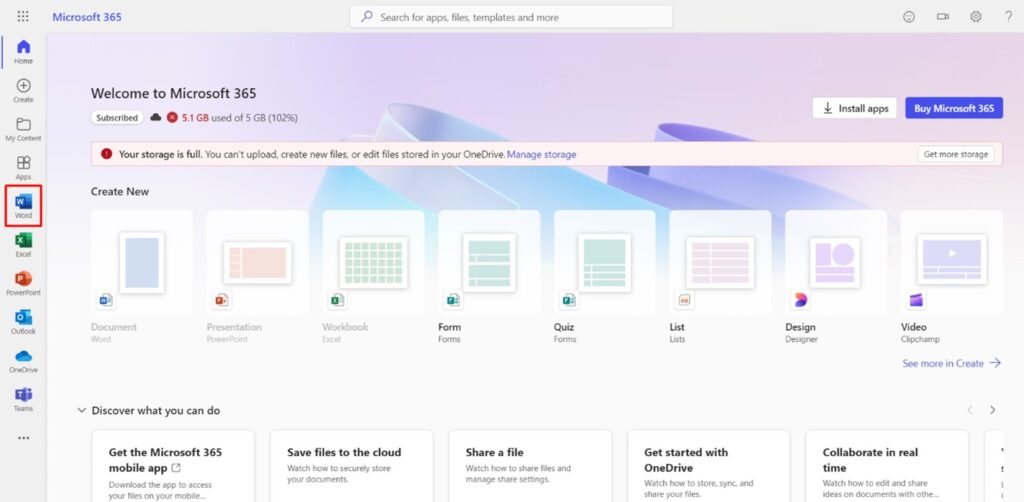1024x502 pixels.
Task: Open My Content in the sidebar
Action: click(23, 129)
